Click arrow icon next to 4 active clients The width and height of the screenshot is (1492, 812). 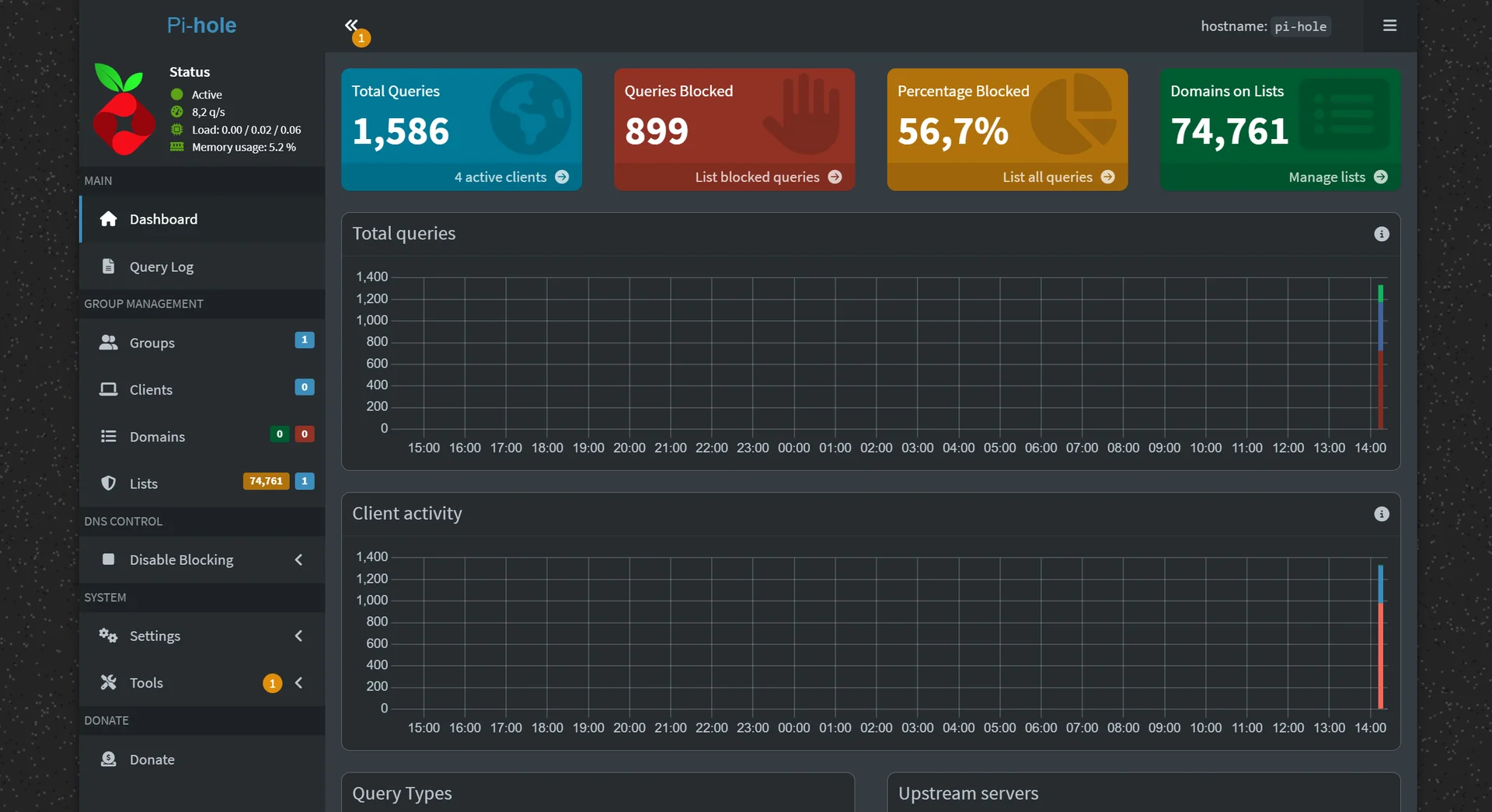coord(562,177)
